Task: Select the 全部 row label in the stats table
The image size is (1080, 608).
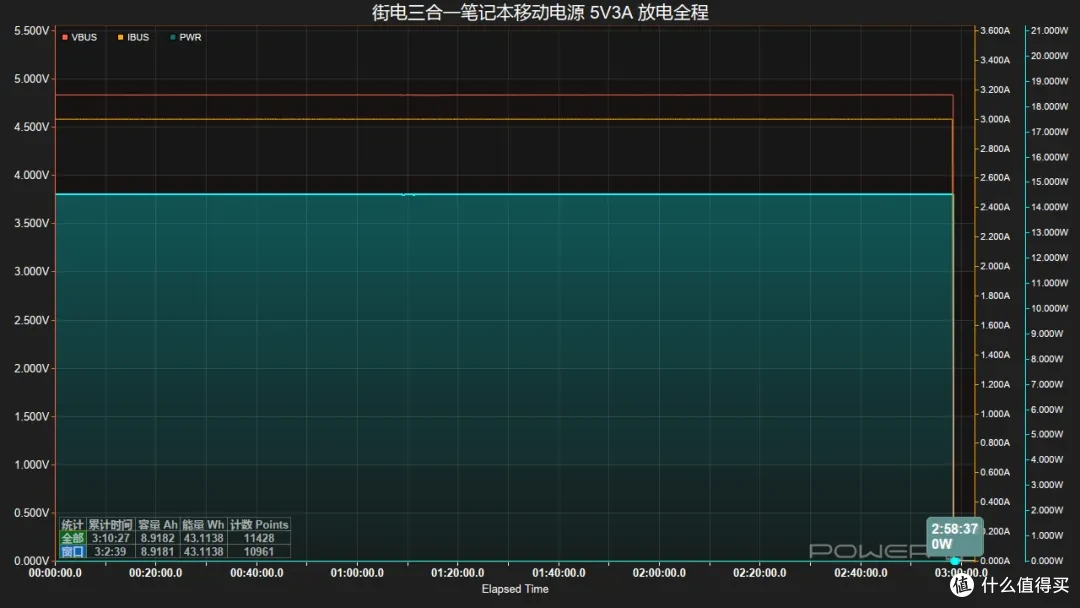Action: (x=72, y=538)
